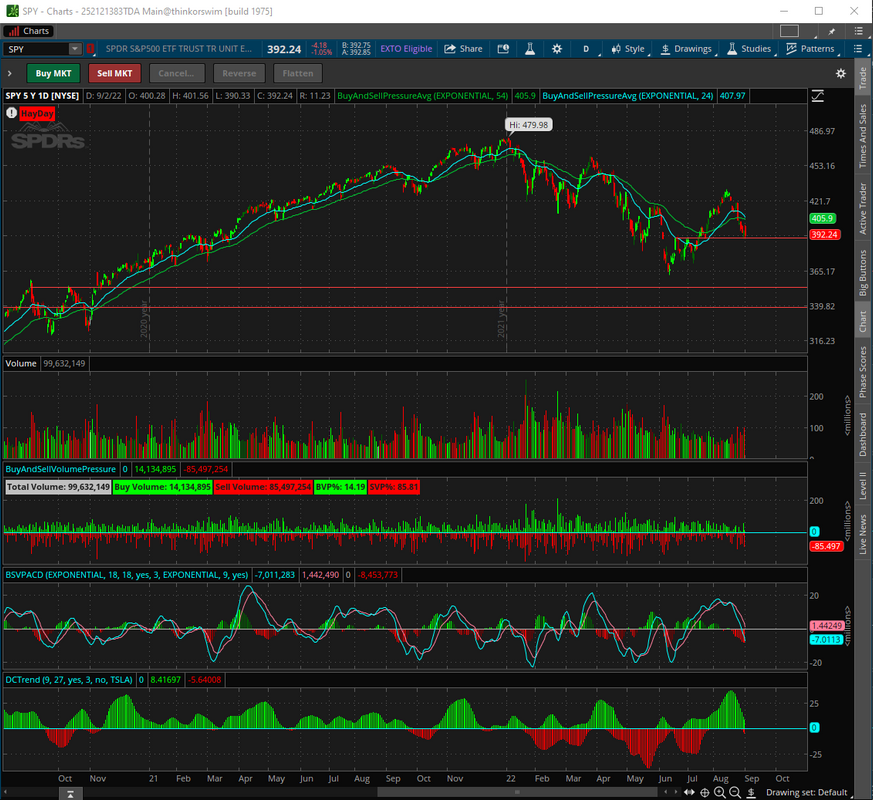Click the Volume study label

(21, 364)
